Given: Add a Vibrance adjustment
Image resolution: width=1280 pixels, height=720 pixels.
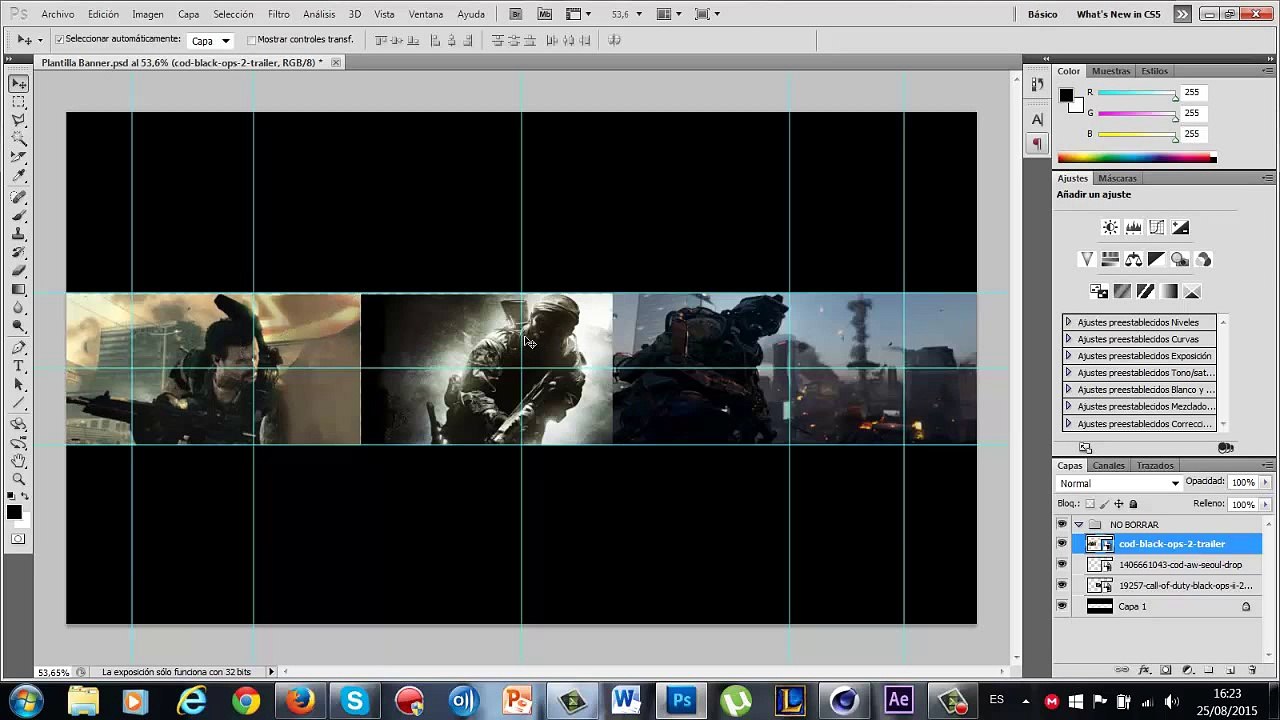Looking at the screenshot, I should (x=1087, y=259).
